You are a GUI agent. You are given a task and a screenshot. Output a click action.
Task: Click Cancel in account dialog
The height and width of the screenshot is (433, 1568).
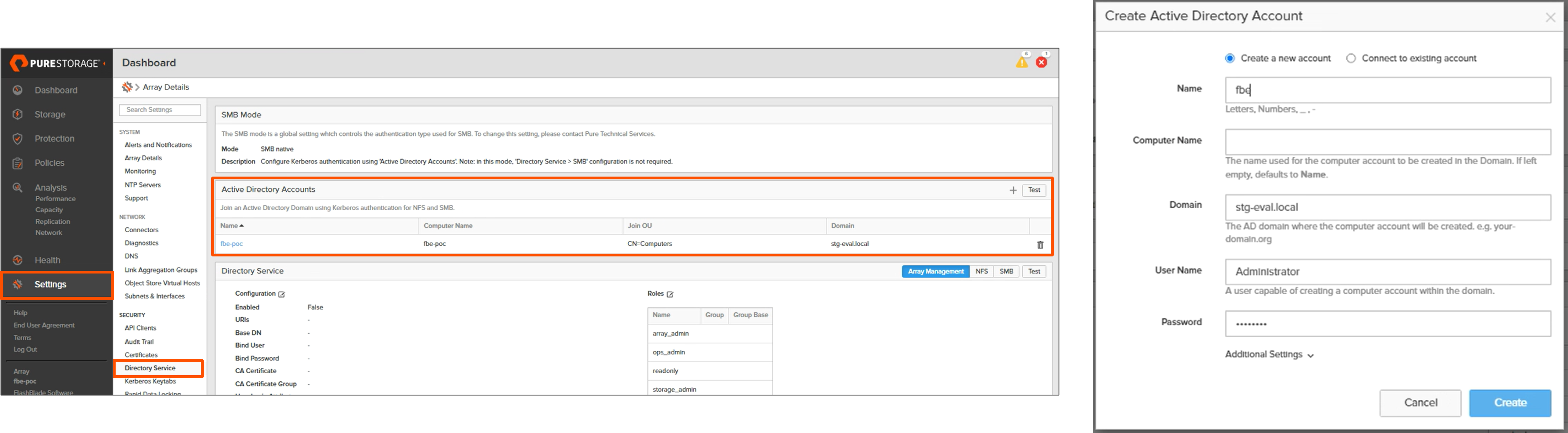(1420, 403)
